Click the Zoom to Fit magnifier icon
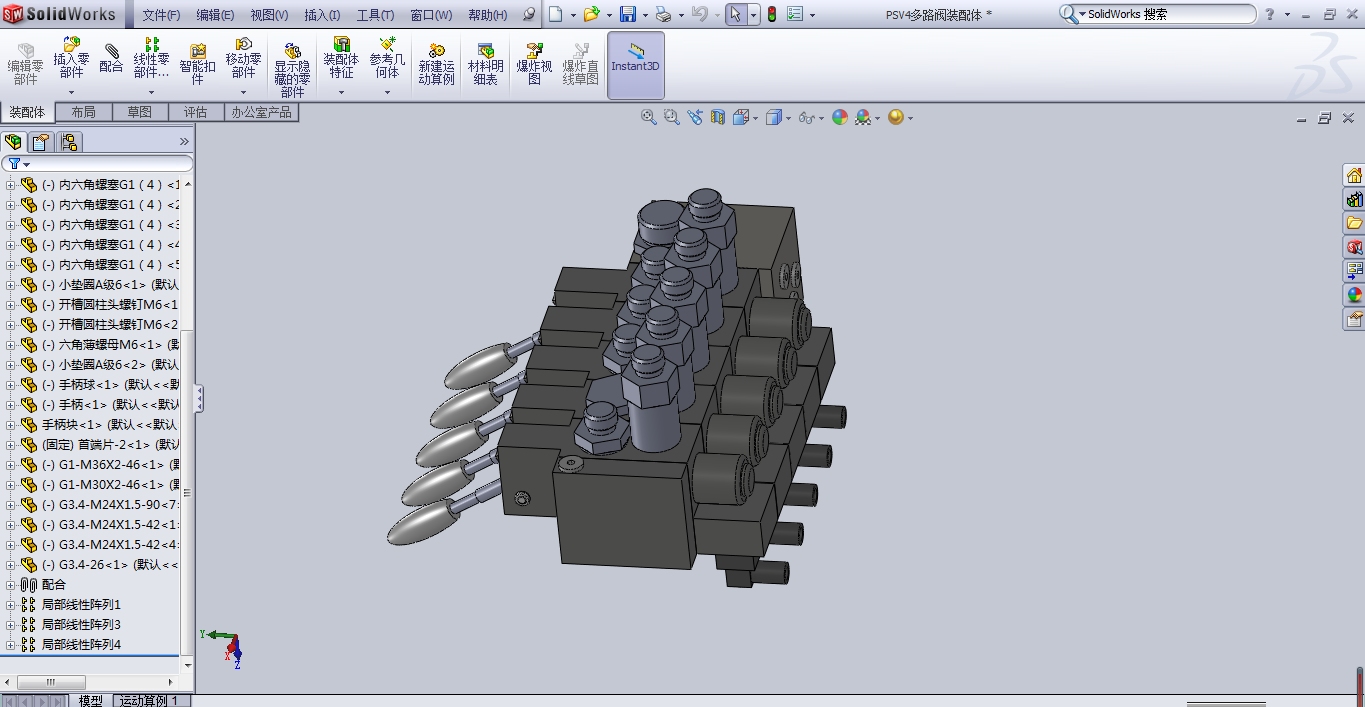1365x707 pixels. (x=649, y=117)
